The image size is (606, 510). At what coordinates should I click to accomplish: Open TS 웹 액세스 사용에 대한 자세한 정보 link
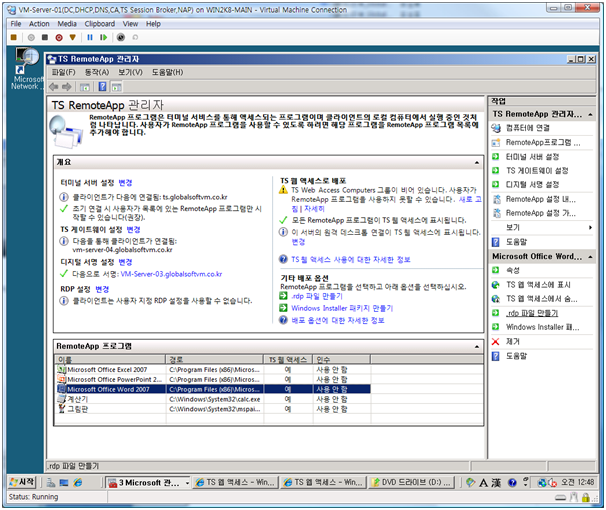[x=351, y=260]
